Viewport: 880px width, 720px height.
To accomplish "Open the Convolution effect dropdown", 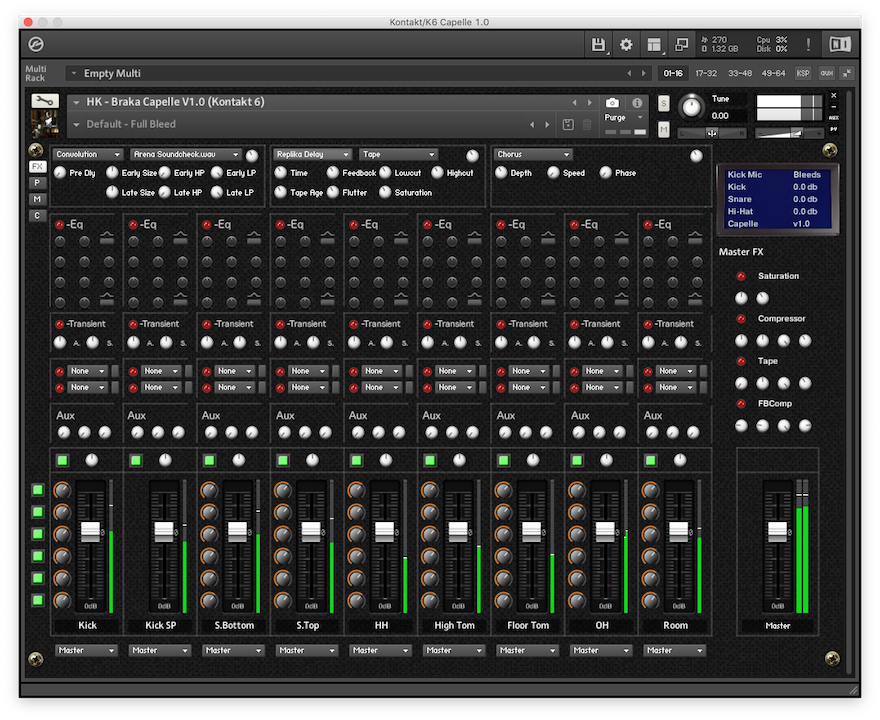I will click(88, 154).
